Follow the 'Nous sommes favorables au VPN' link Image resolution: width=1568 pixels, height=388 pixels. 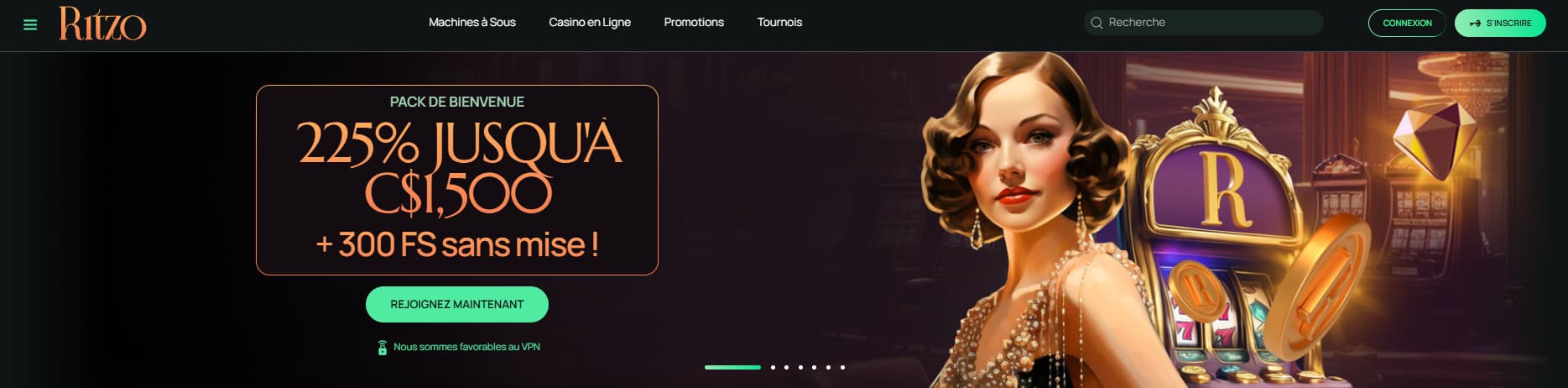click(x=466, y=347)
